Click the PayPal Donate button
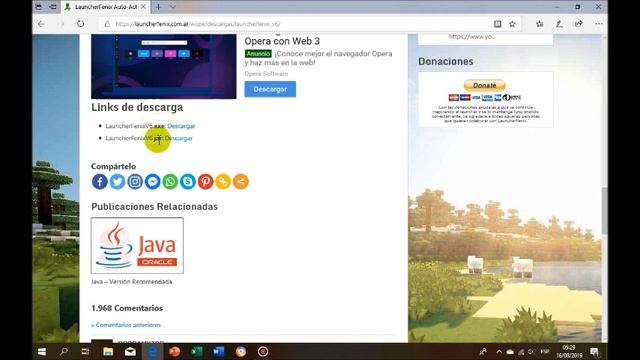Image resolution: width=640 pixels, height=360 pixels. (484, 85)
